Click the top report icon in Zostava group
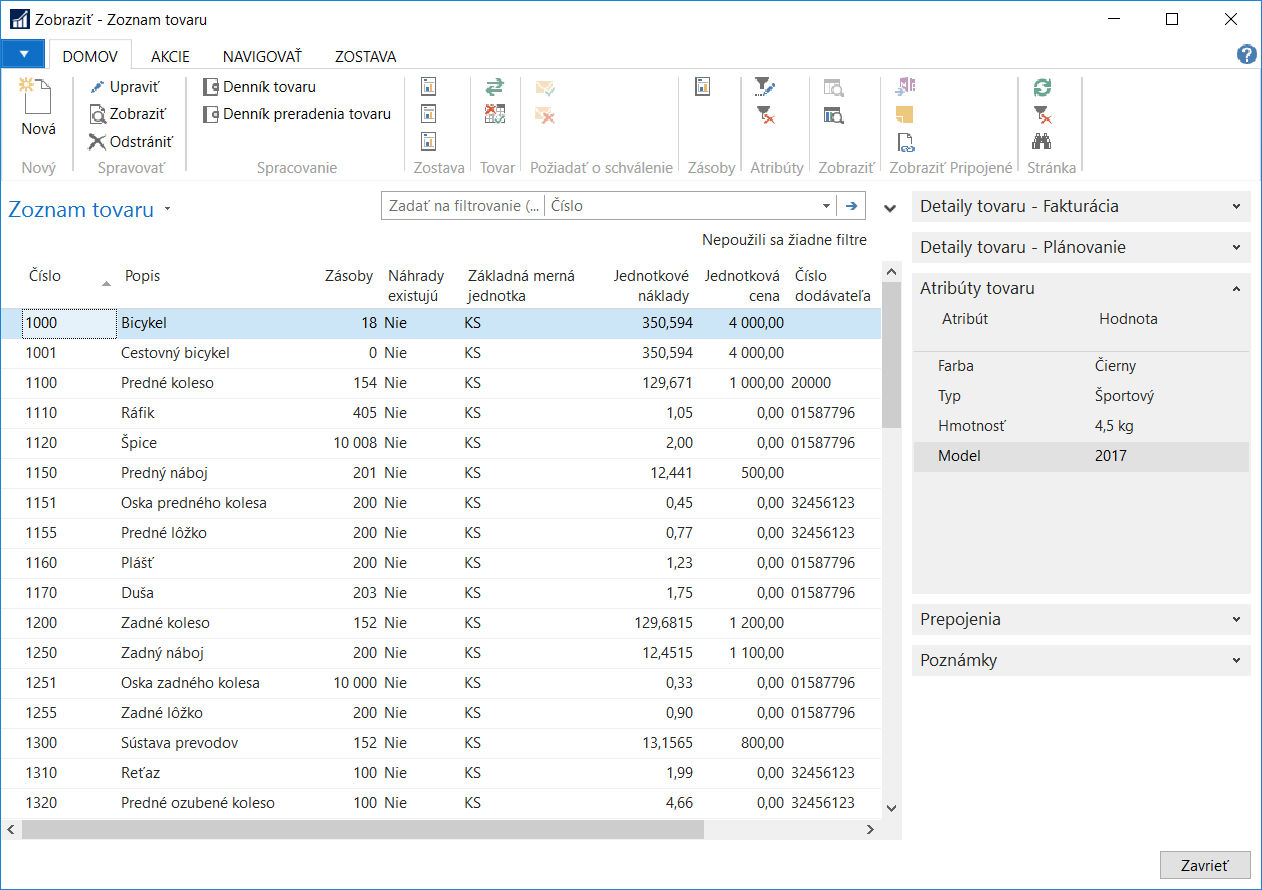1262x890 pixels. click(x=429, y=87)
